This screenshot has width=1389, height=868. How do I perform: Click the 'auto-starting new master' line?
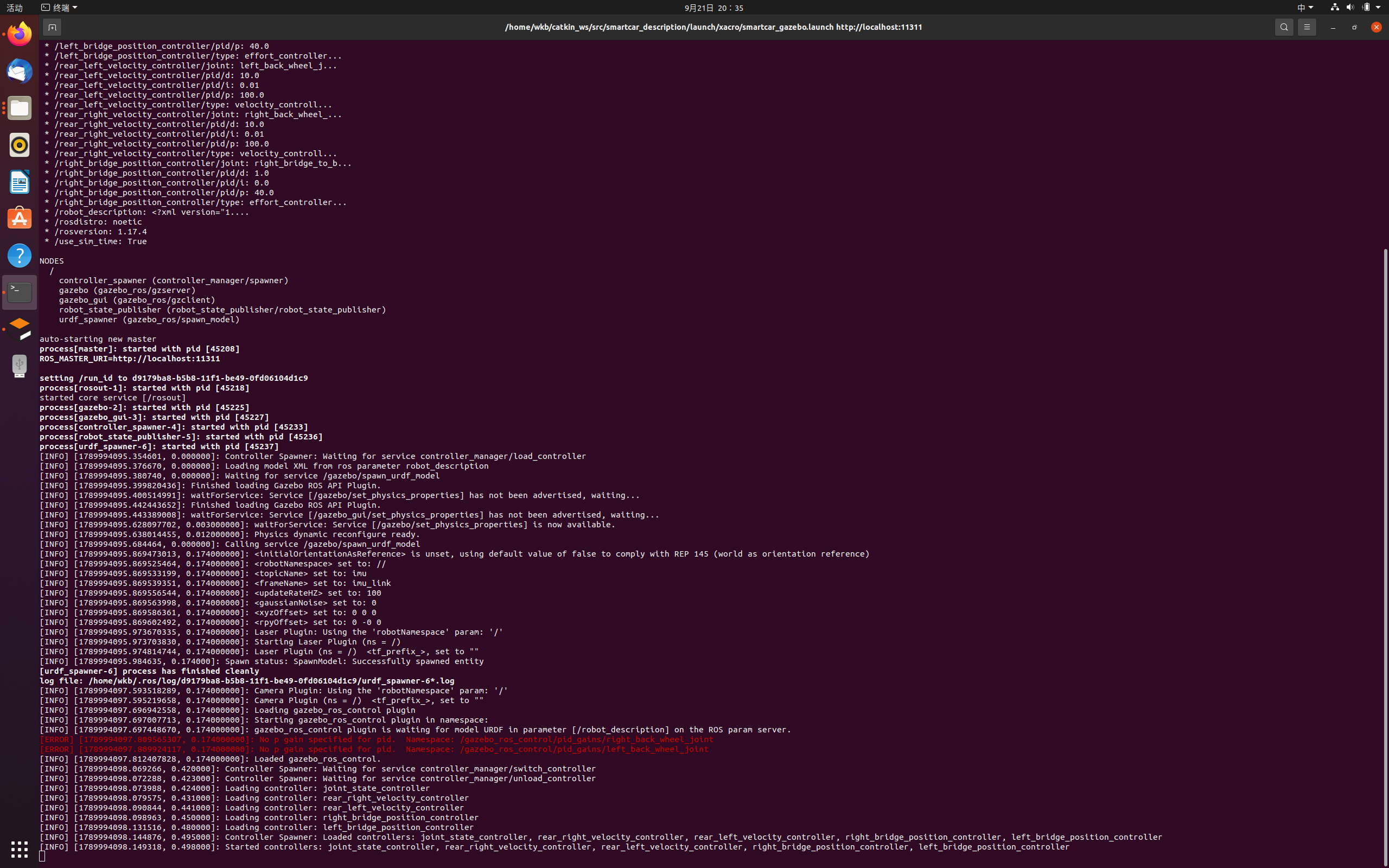(x=98, y=339)
